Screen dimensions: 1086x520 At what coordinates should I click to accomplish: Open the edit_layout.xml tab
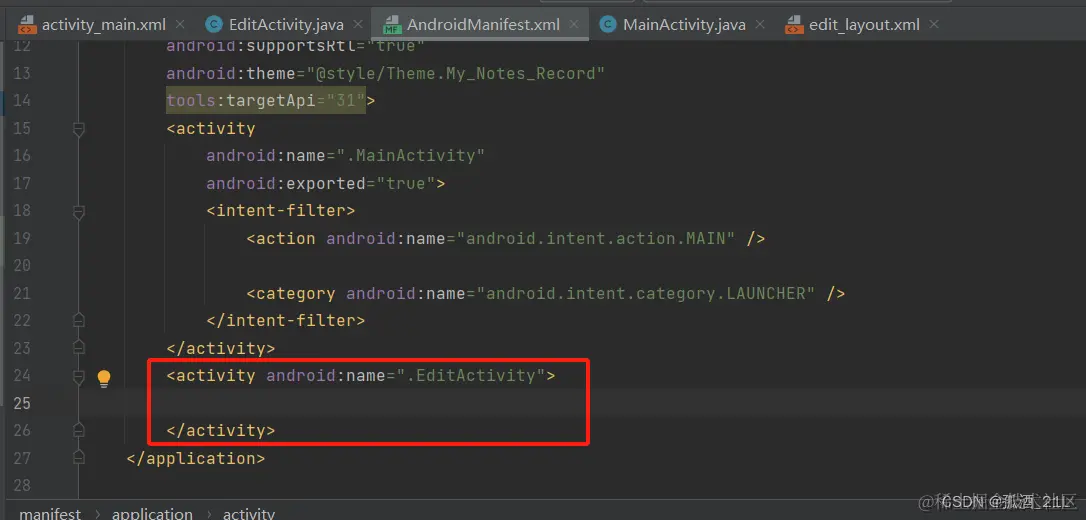point(864,25)
